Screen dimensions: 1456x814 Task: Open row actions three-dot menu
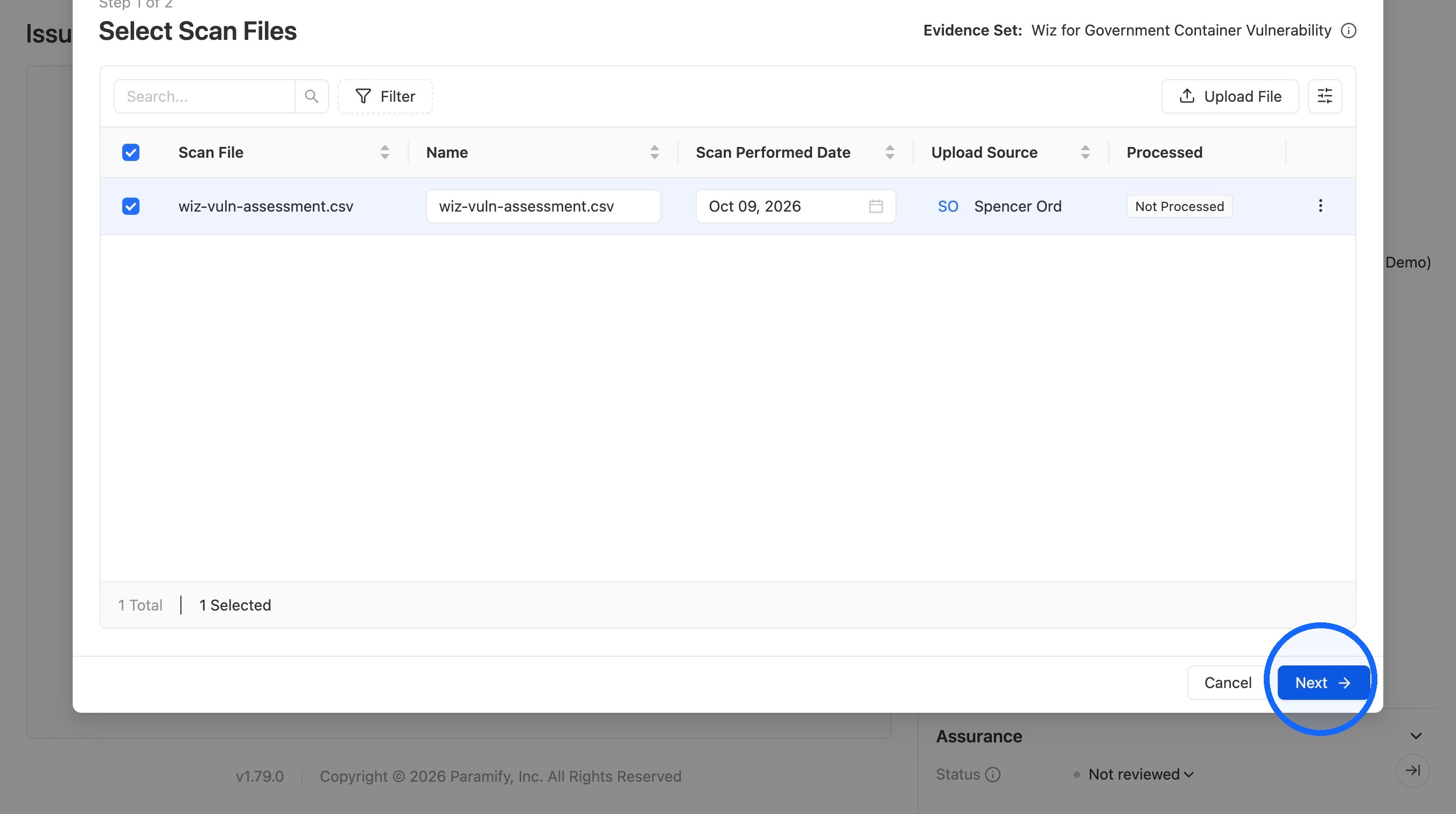[1320, 206]
